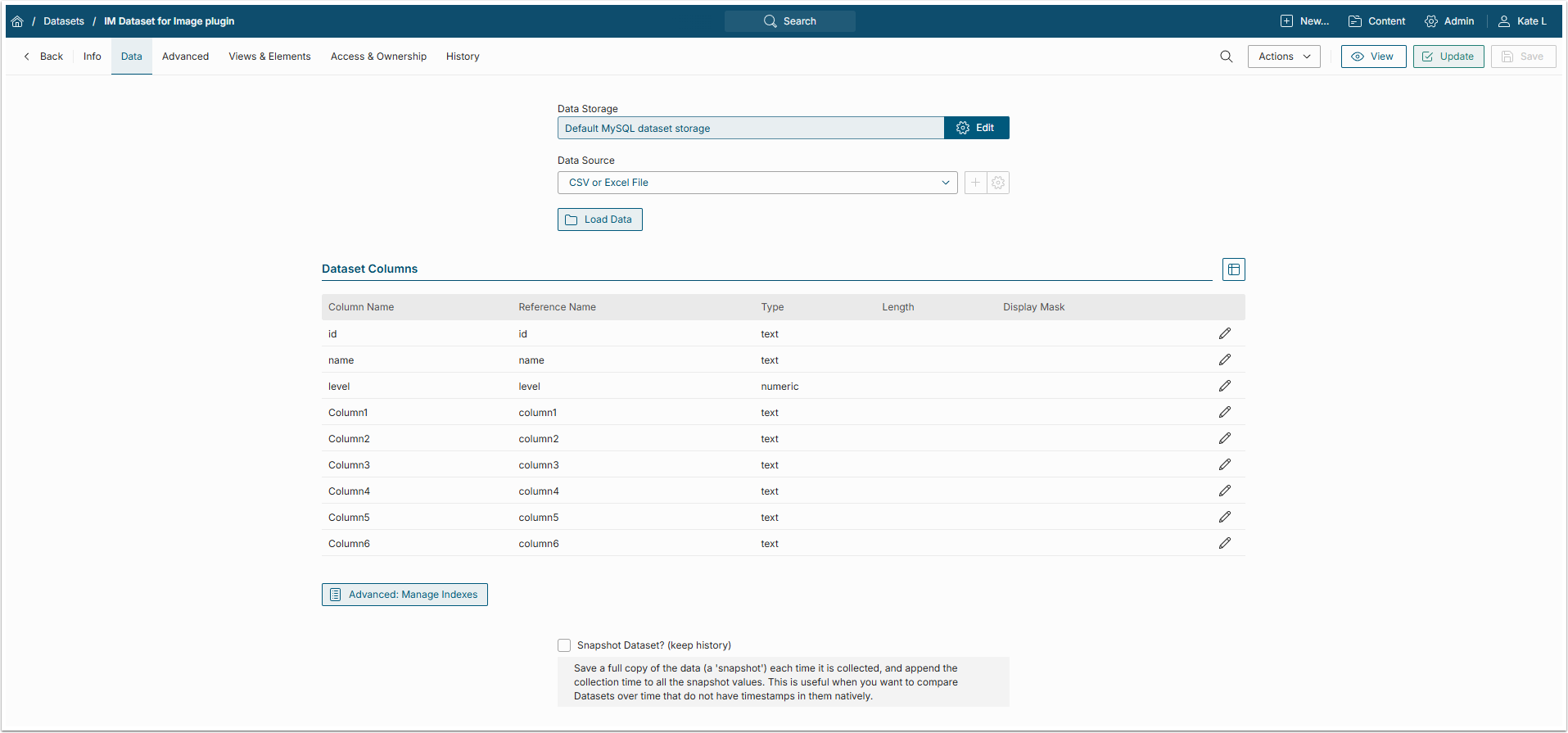Click the magnifier icon beside Actions
The height and width of the screenshot is (733, 1568).
(x=1226, y=57)
